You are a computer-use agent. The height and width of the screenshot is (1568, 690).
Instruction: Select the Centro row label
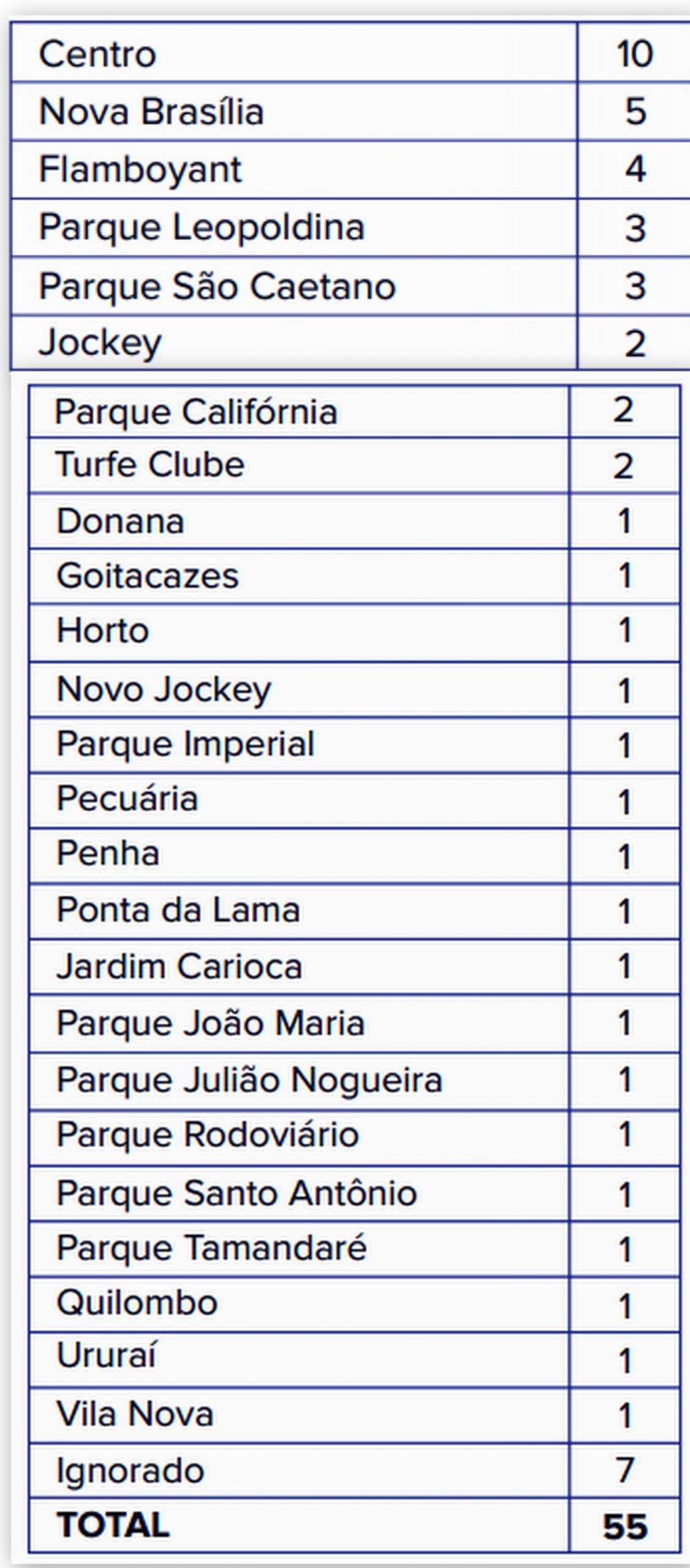click(x=97, y=54)
